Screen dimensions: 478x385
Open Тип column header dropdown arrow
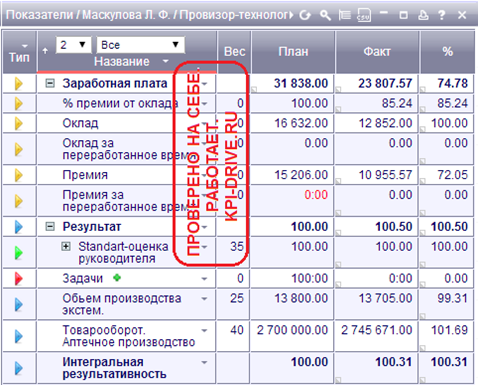[24, 46]
